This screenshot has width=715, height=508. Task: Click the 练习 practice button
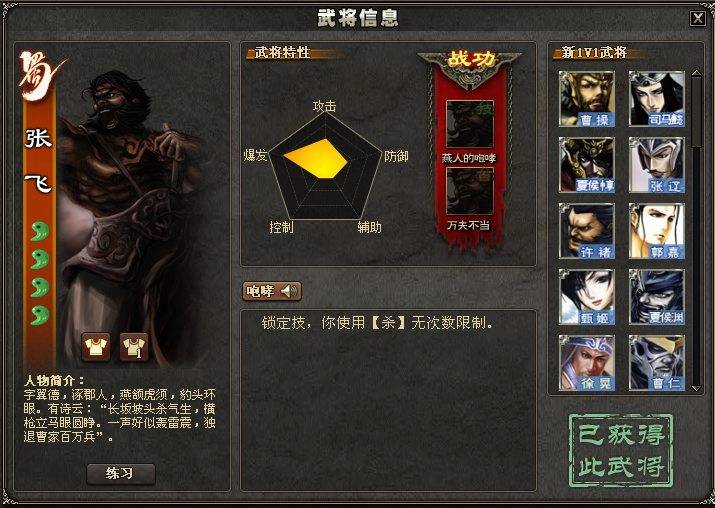click(x=121, y=474)
